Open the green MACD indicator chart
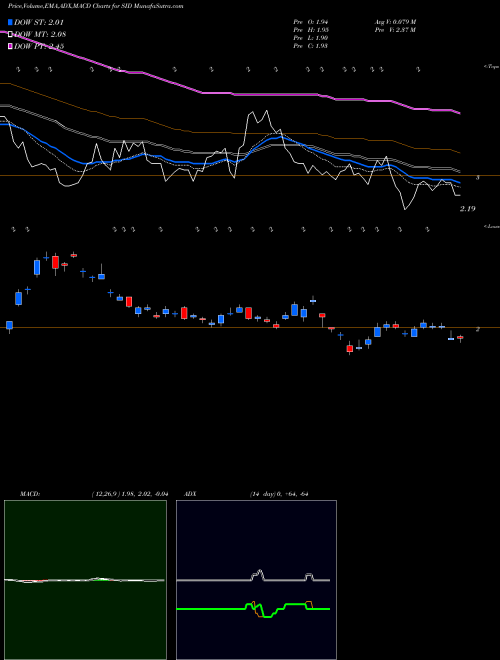500x660 pixels. click(85, 580)
